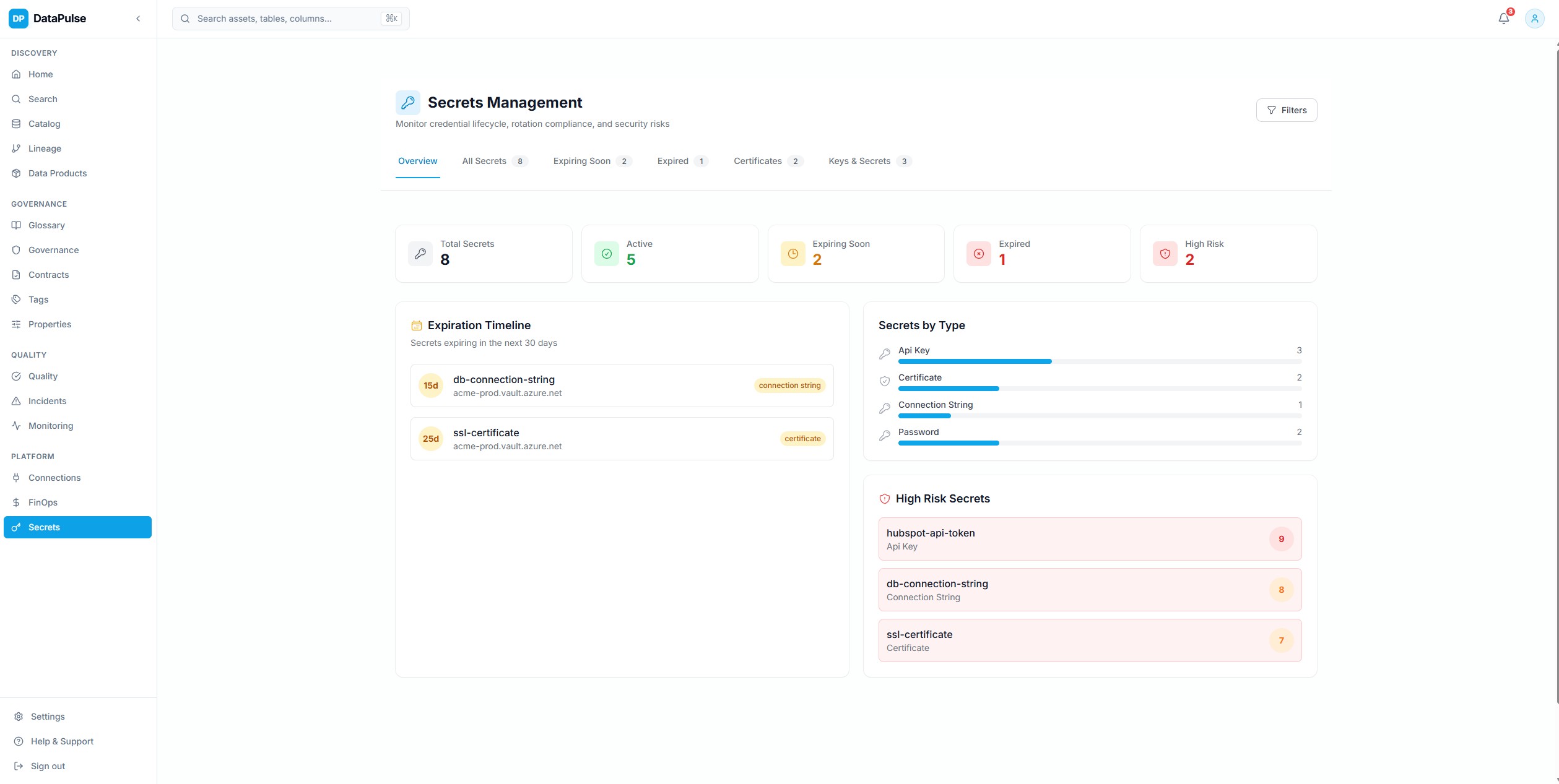Viewport: 1559px width, 784px height.
Task: Select db-connection-string in Expiration Timeline
Action: 621,386
